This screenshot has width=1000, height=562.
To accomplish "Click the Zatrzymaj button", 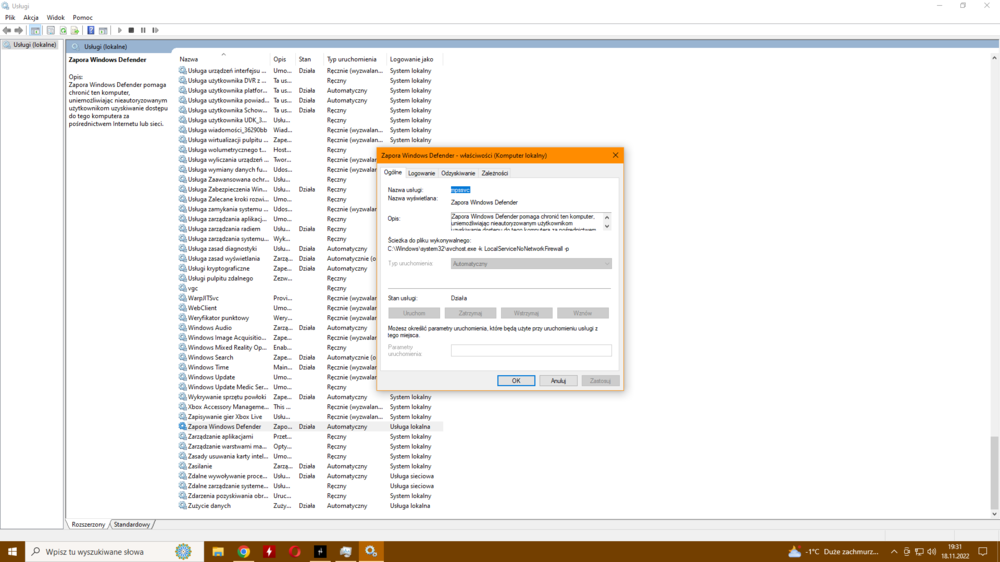I will point(470,313).
